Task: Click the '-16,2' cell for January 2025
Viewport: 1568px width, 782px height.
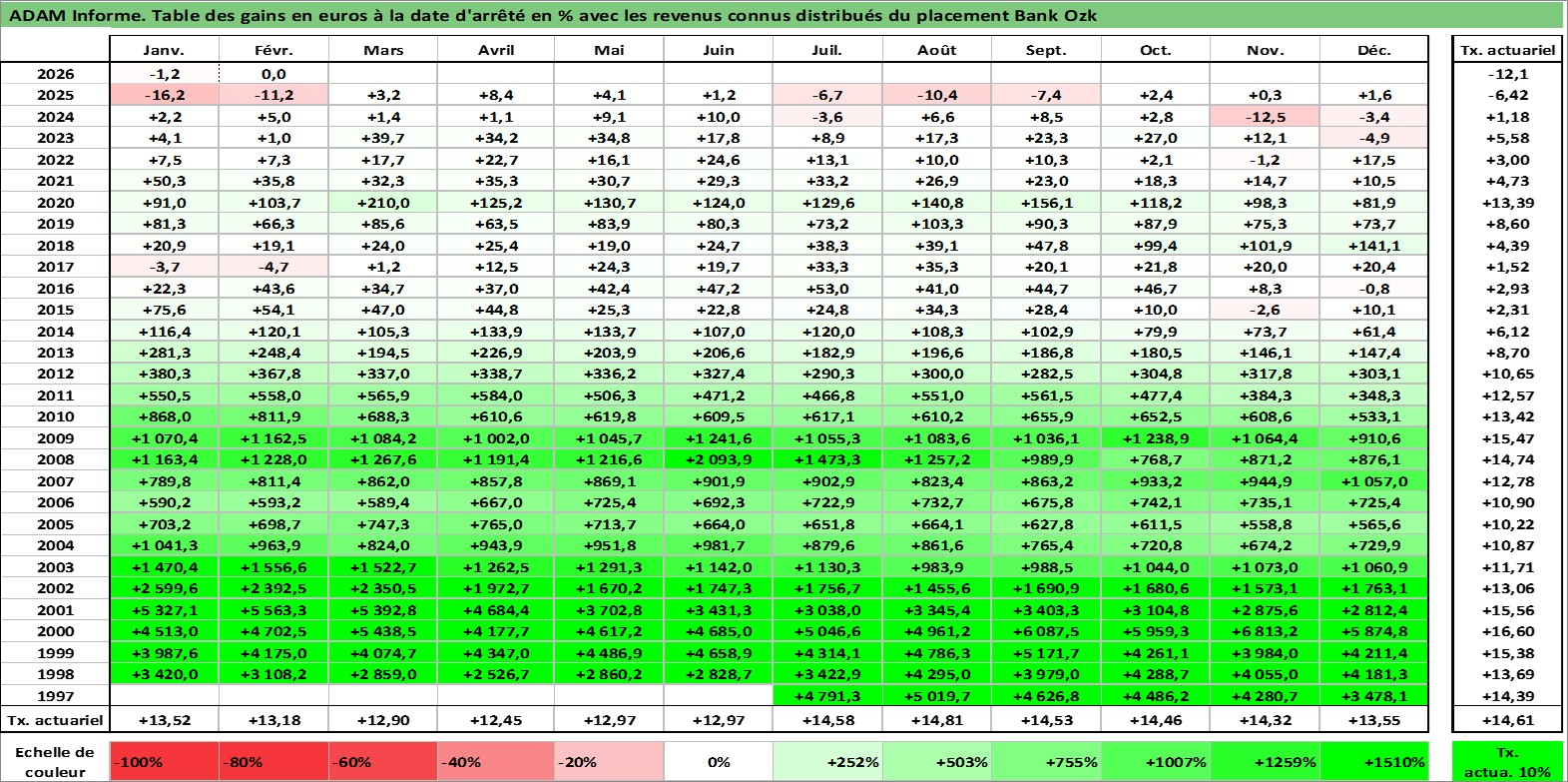Action: tap(165, 95)
